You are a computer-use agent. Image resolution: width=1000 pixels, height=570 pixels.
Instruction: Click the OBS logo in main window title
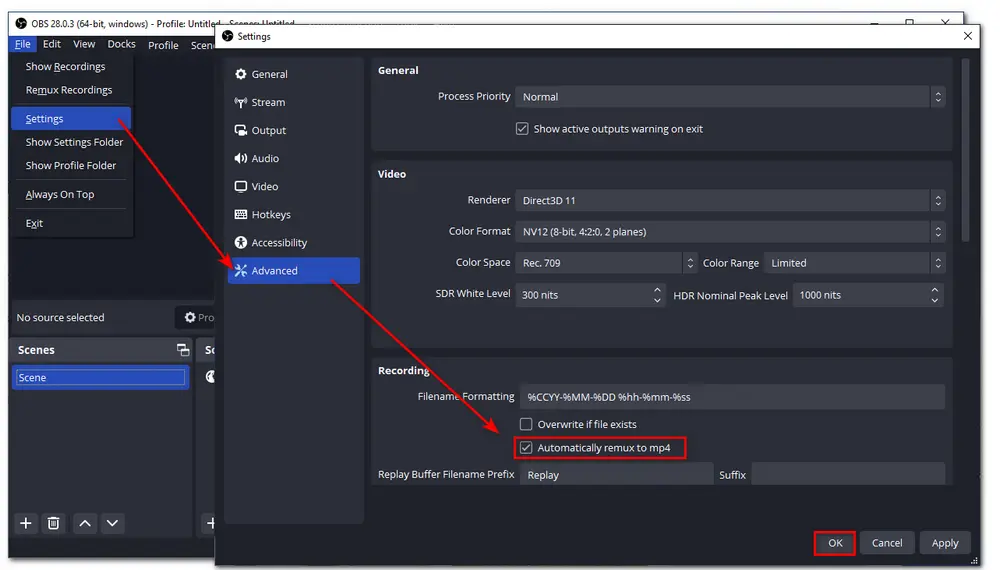coord(21,24)
